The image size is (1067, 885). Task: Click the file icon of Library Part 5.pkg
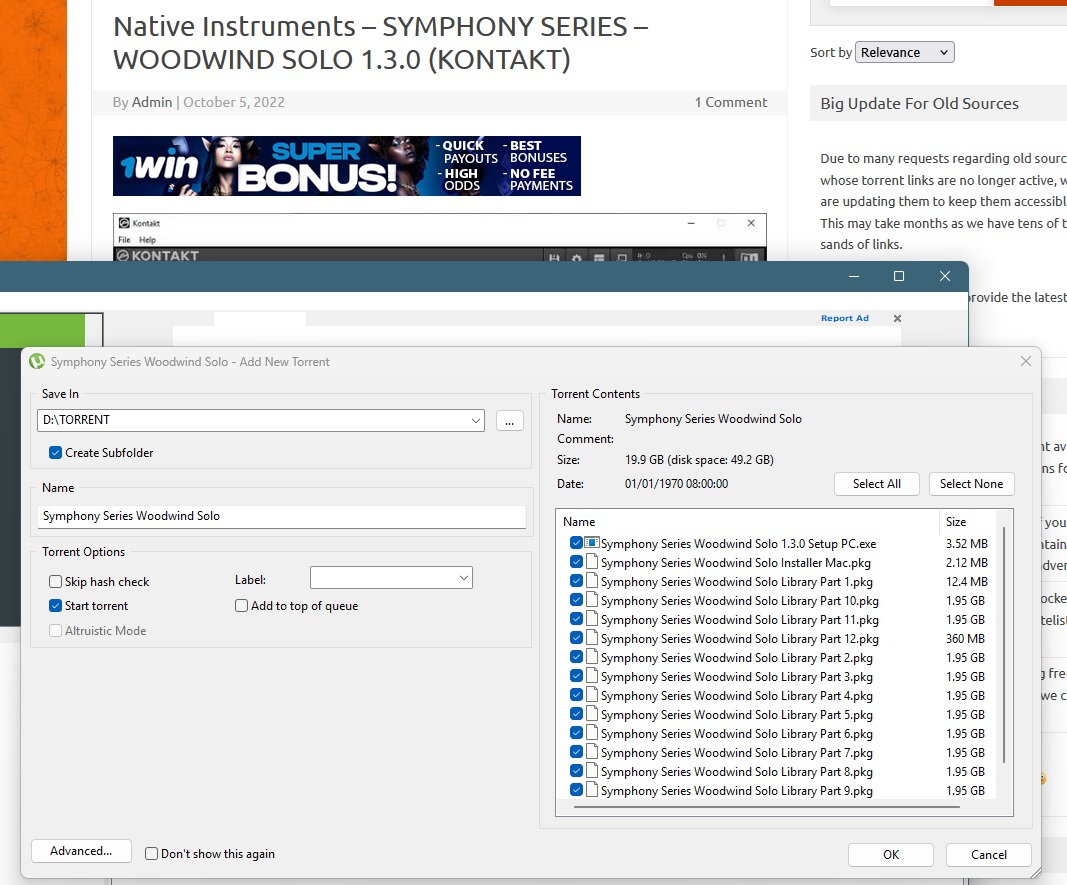pyautogui.click(x=592, y=714)
